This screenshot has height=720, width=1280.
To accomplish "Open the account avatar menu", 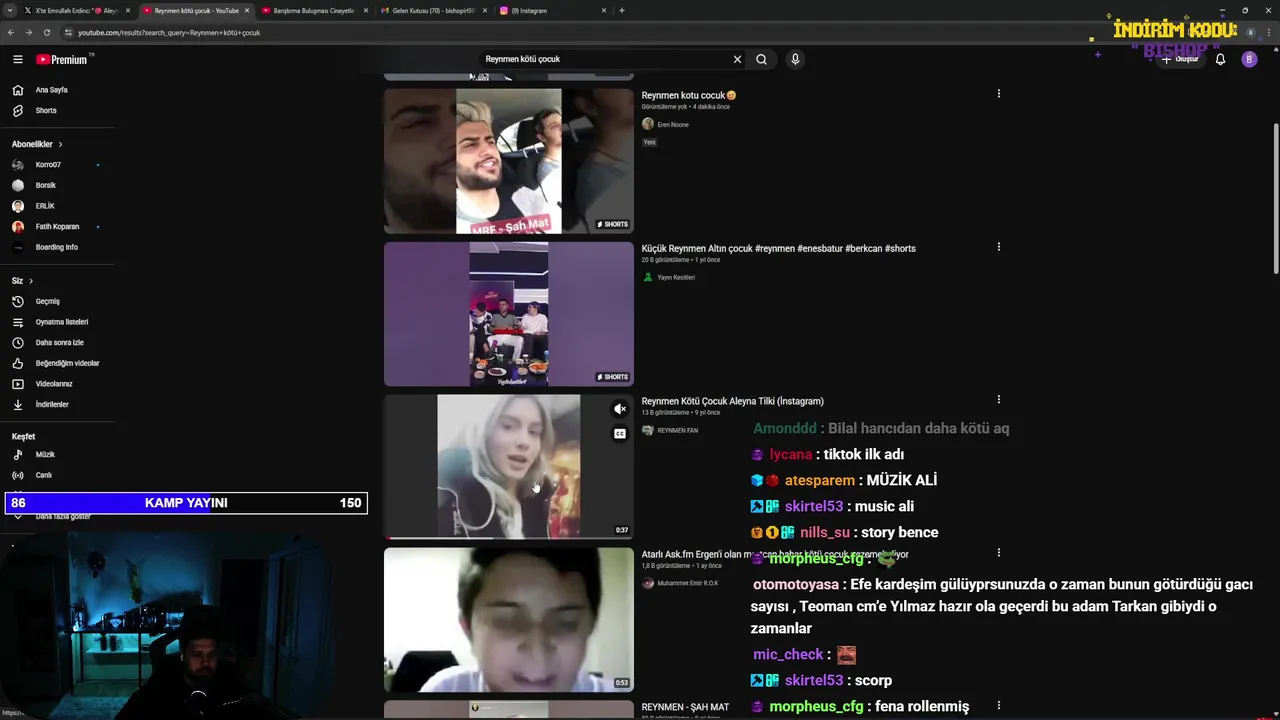I will coord(1249,59).
